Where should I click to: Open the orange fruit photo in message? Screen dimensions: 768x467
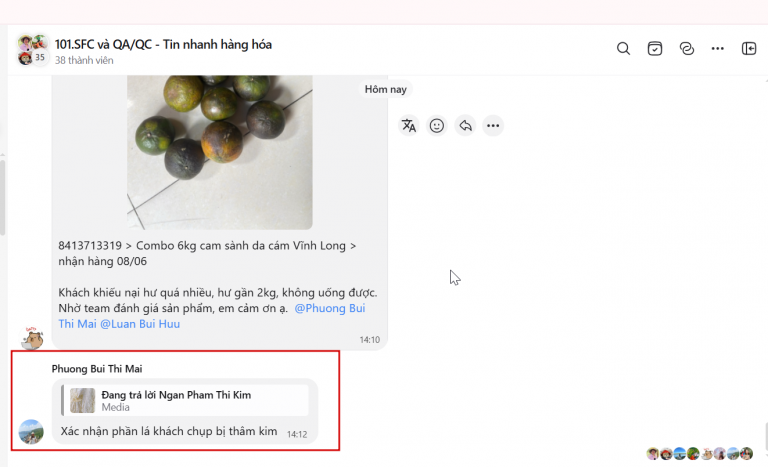[219, 152]
